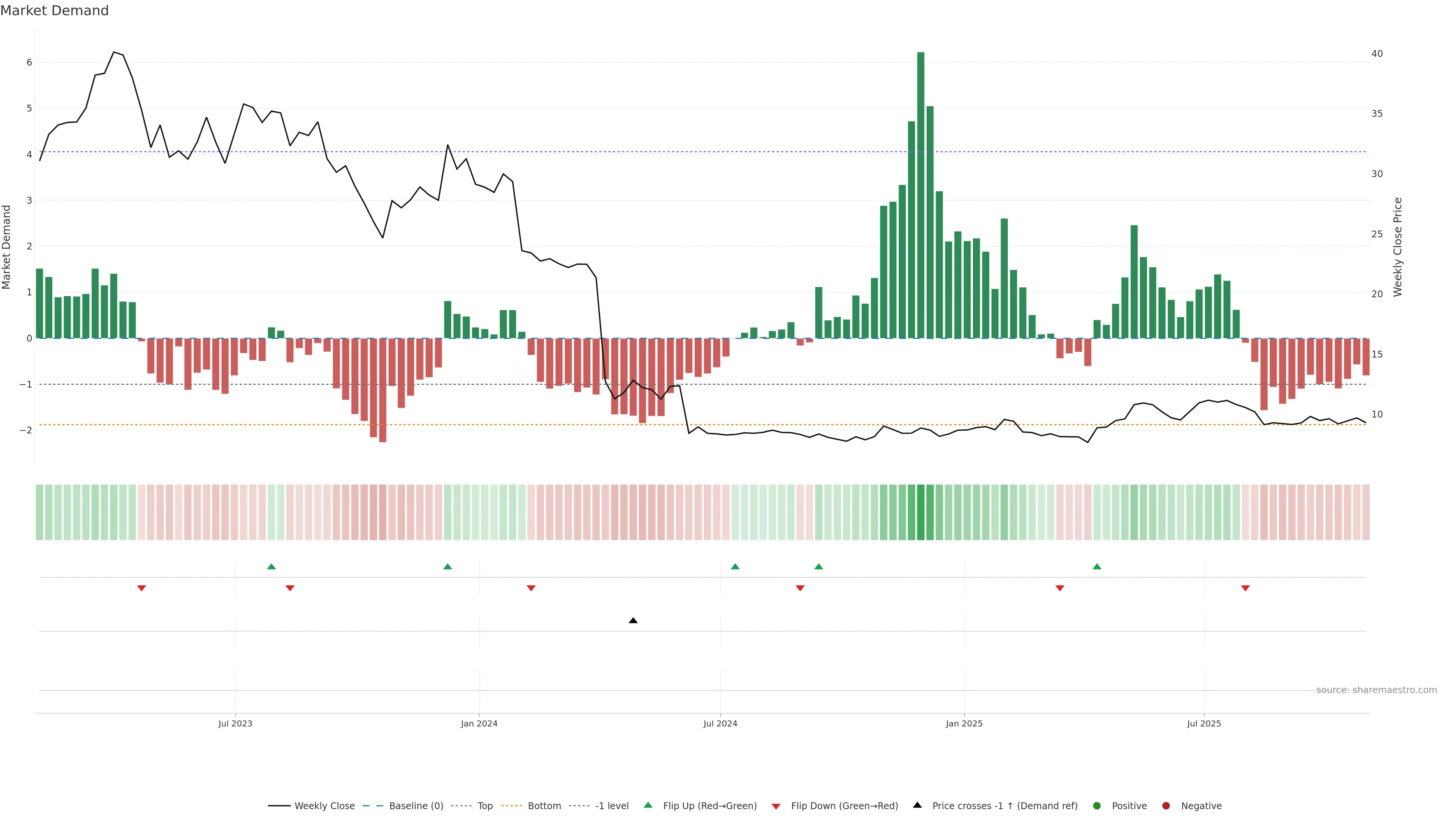Viewport: 1456px width, 819px height.
Task: Click the first green flip-up triangle marker
Action: coord(271,566)
